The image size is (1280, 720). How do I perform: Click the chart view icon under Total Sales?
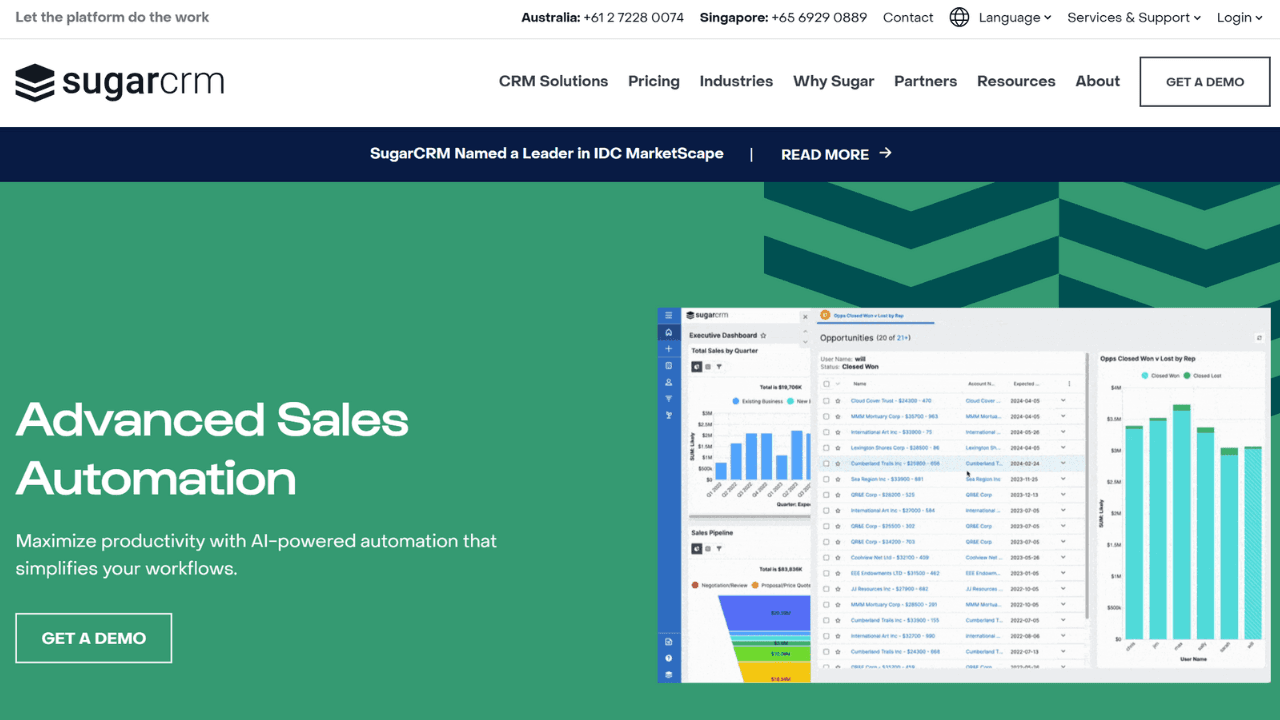point(697,367)
